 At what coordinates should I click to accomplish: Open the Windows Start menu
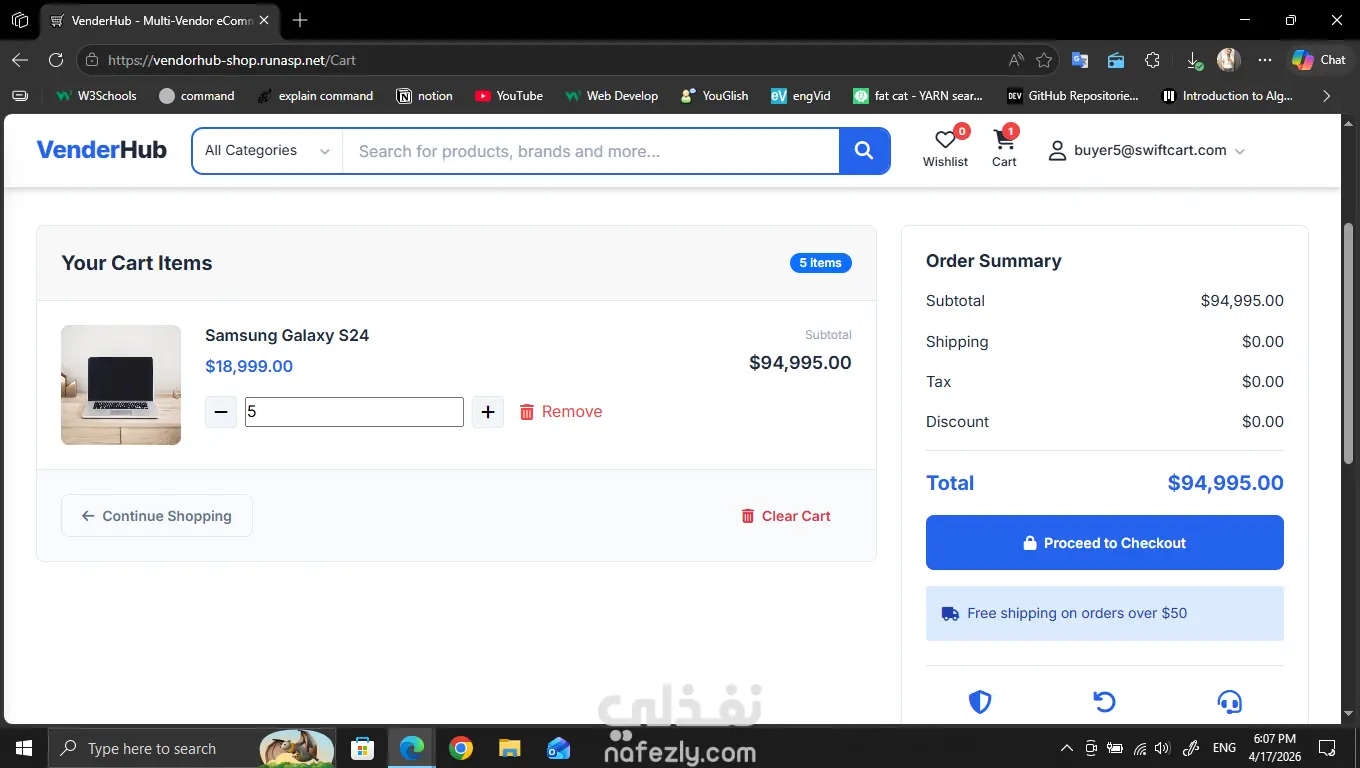23,748
